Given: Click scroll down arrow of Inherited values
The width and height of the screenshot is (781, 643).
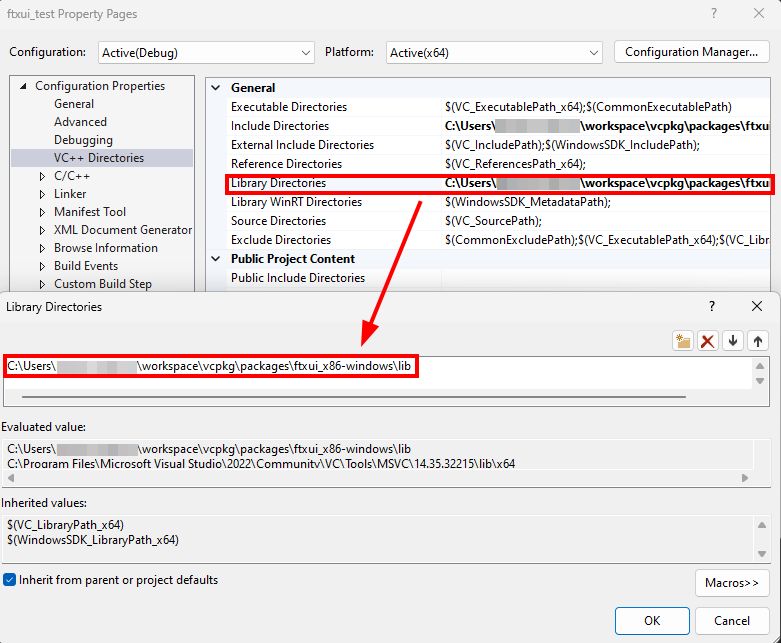Looking at the screenshot, I should click(762, 554).
